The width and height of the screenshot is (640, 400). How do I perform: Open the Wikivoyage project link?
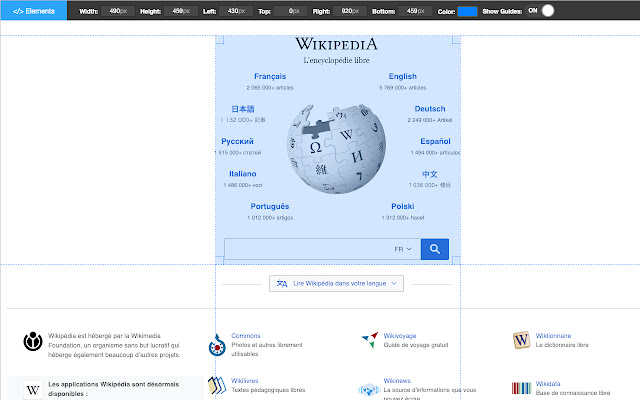400,336
